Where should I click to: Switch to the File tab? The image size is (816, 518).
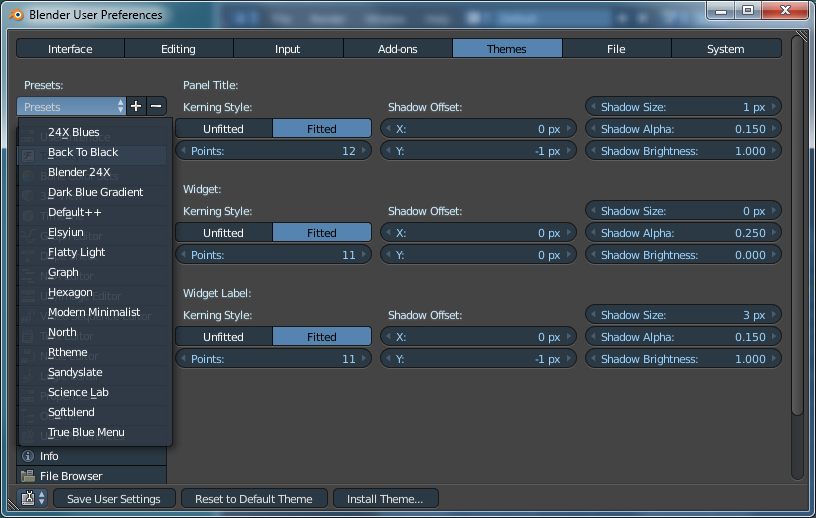[x=616, y=49]
